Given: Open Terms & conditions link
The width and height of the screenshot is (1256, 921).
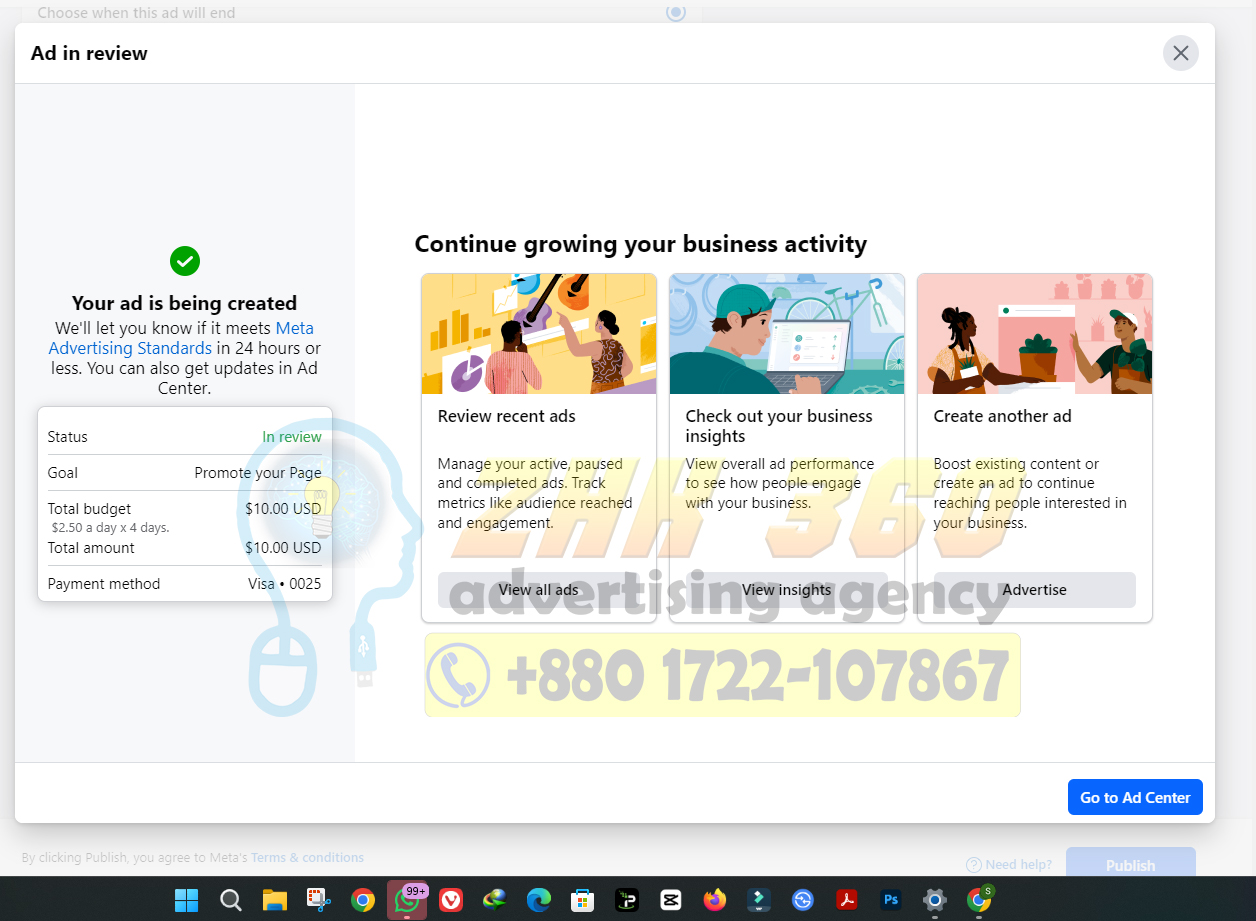Looking at the screenshot, I should [x=307, y=858].
